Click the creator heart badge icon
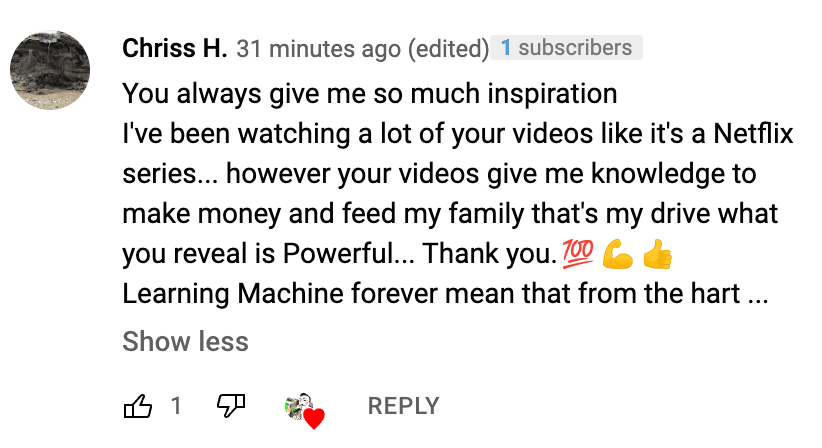Image resolution: width=822 pixels, height=448 pixels. pos(305,410)
